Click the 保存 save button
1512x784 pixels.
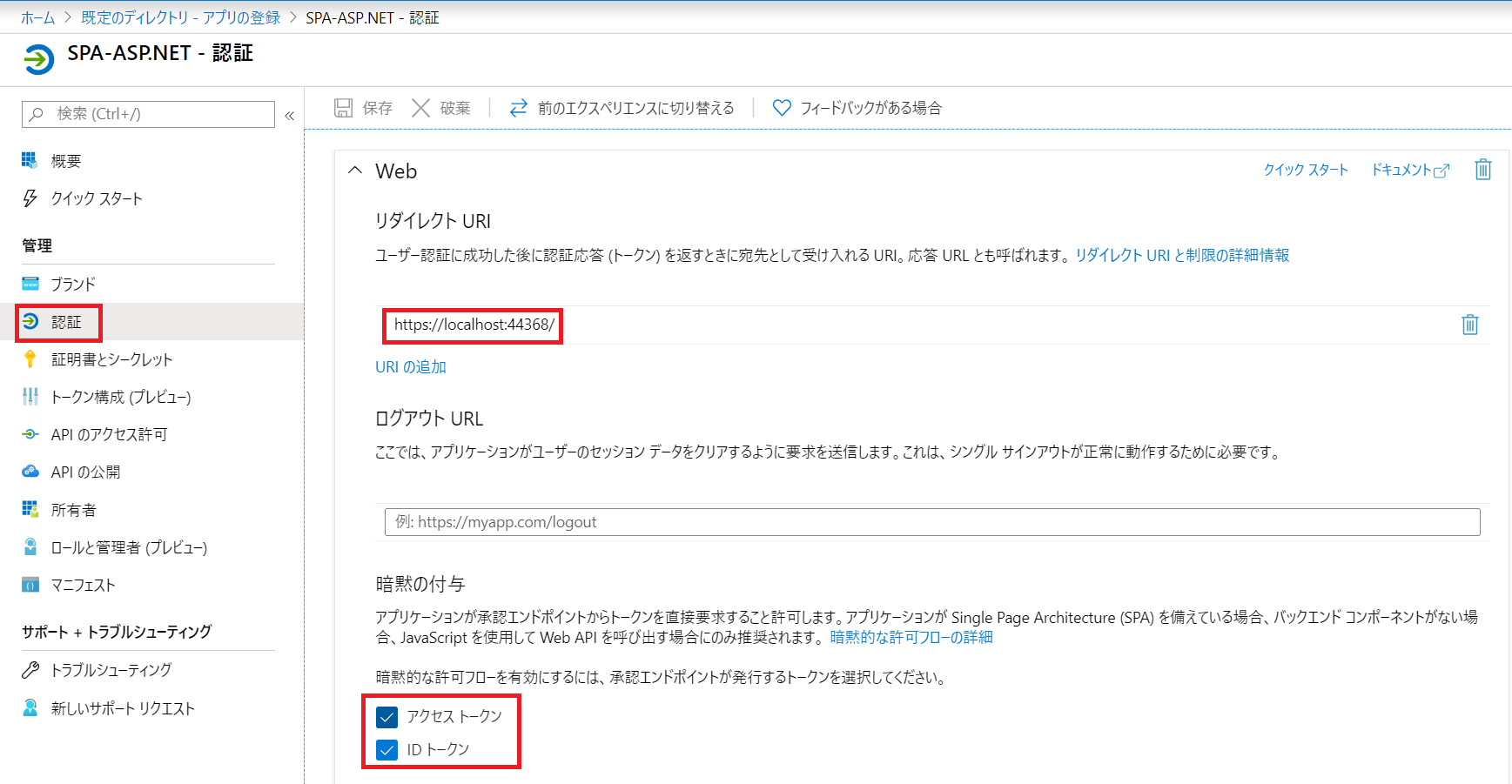point(363,107)
